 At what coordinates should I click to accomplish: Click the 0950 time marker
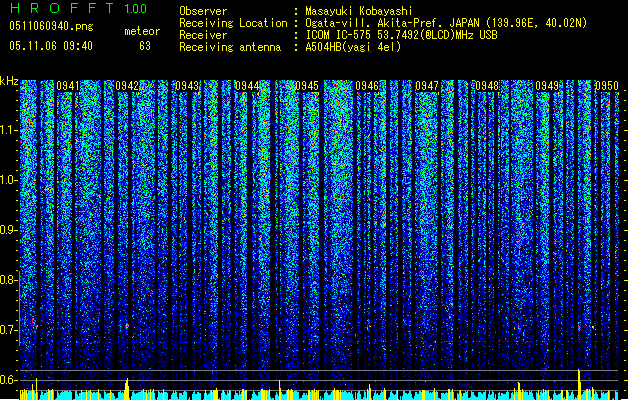607,86
